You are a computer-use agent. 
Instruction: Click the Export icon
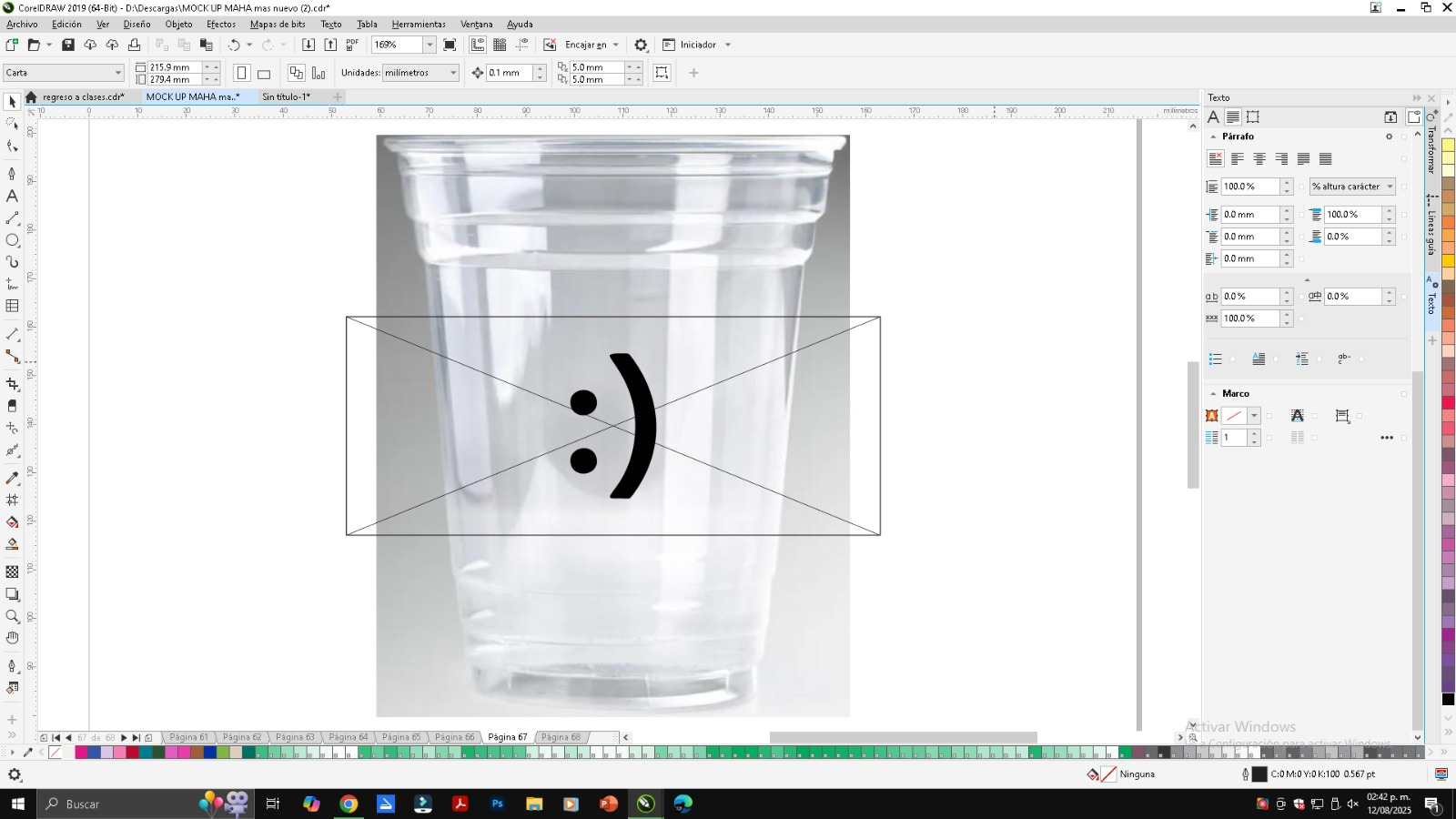point(330,45)
